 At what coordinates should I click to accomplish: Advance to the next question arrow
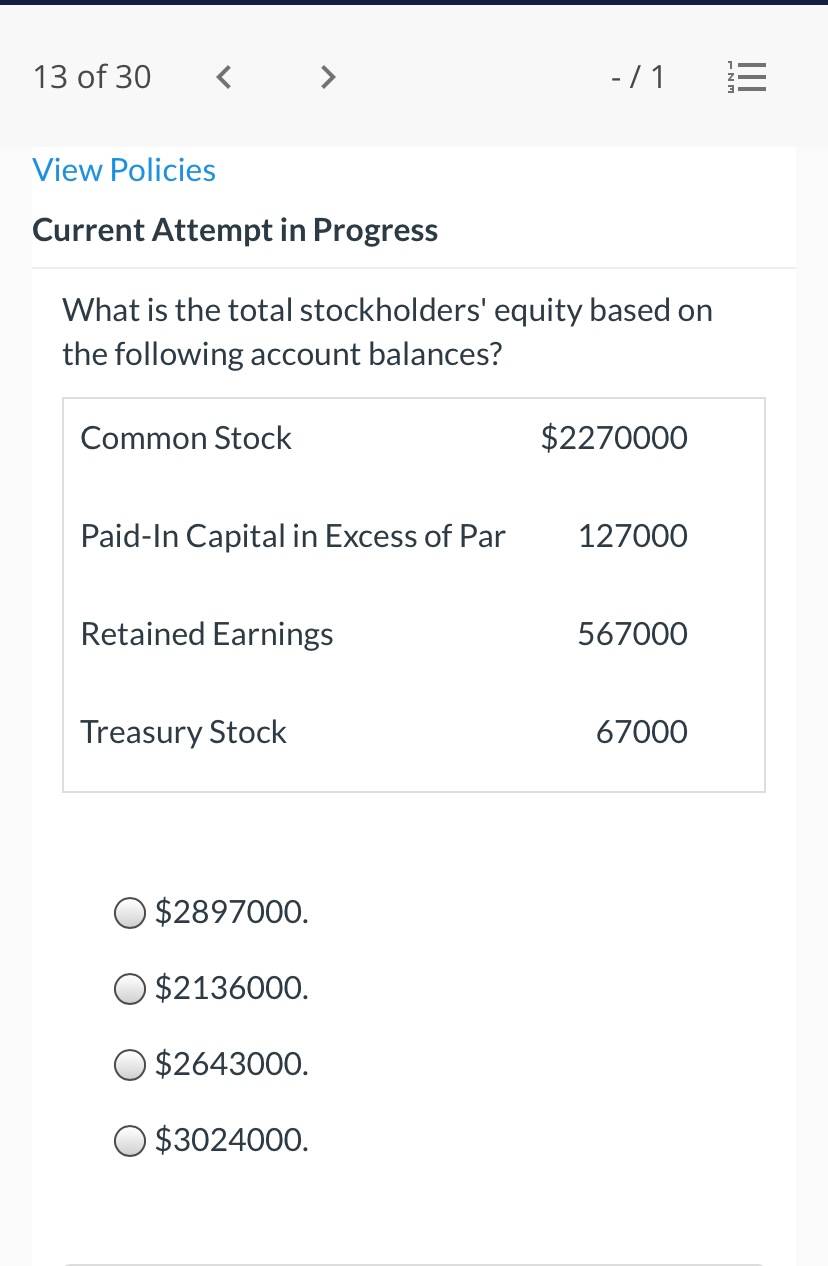point(326,77)
